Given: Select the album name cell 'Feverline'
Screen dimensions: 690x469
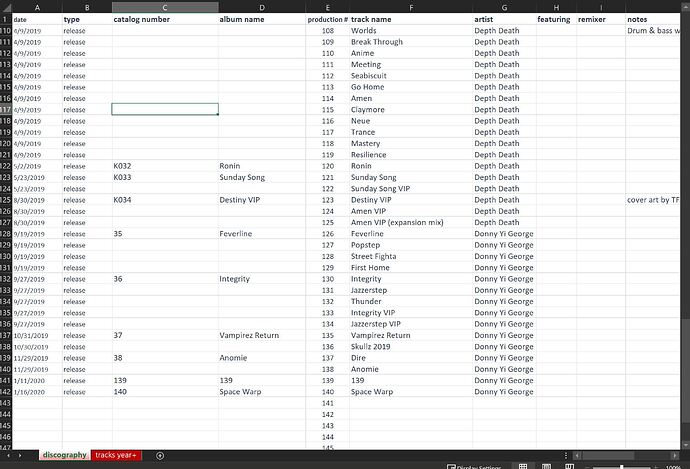Looking at the screenshot, I should tap(262, 234).
